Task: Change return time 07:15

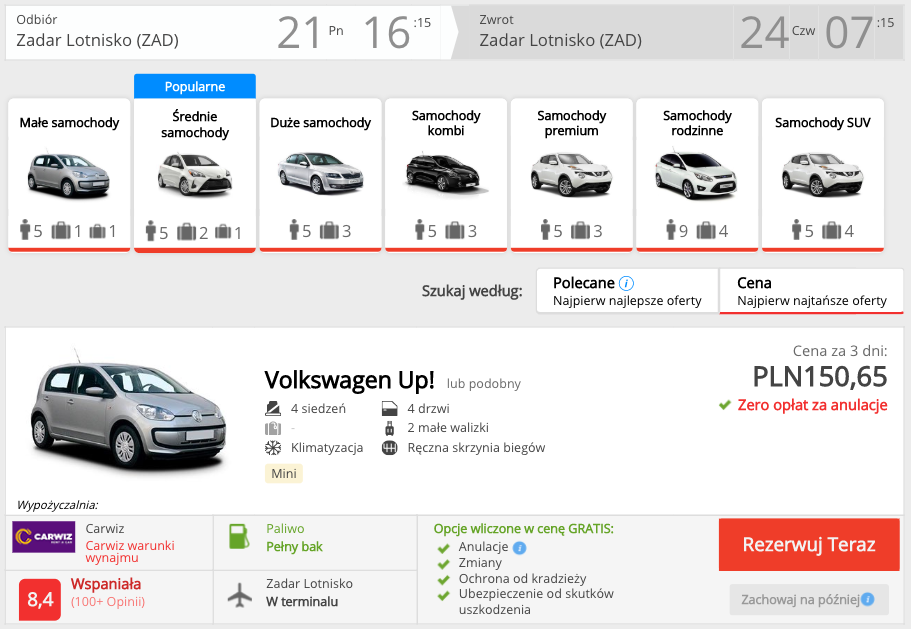Action: [860, 33]
